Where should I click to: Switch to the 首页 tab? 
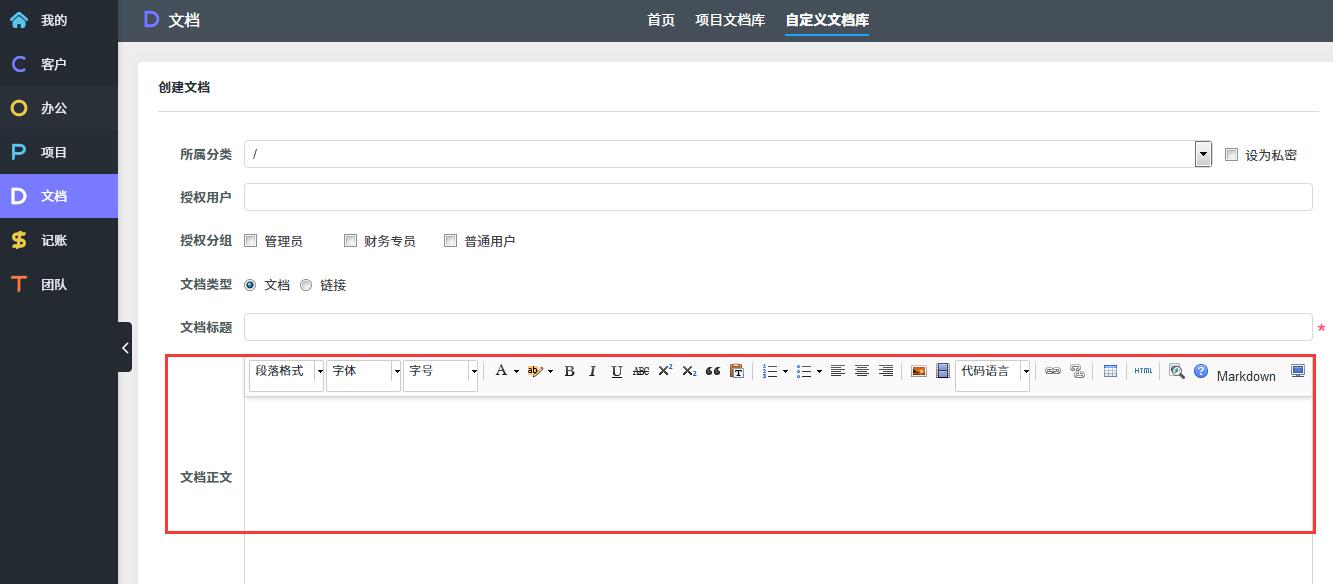tap(661, 20)
